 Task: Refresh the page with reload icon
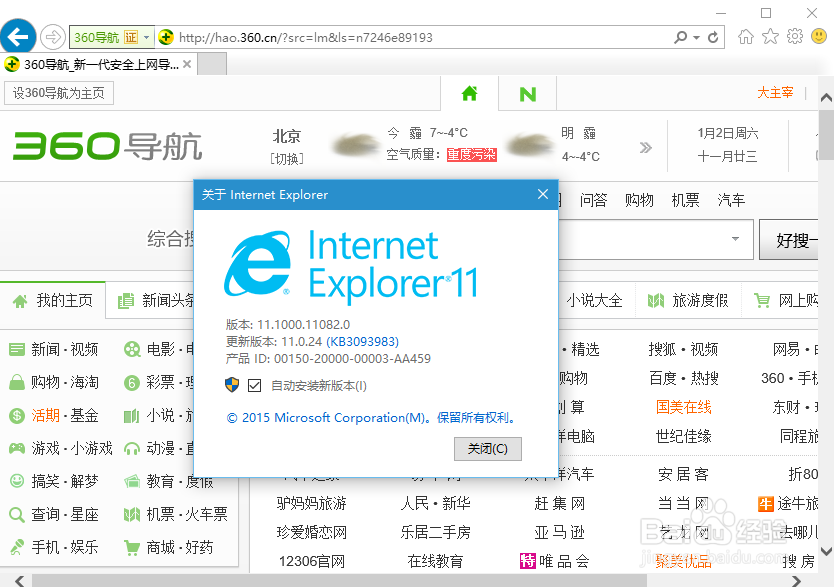[x=713, y=37]
